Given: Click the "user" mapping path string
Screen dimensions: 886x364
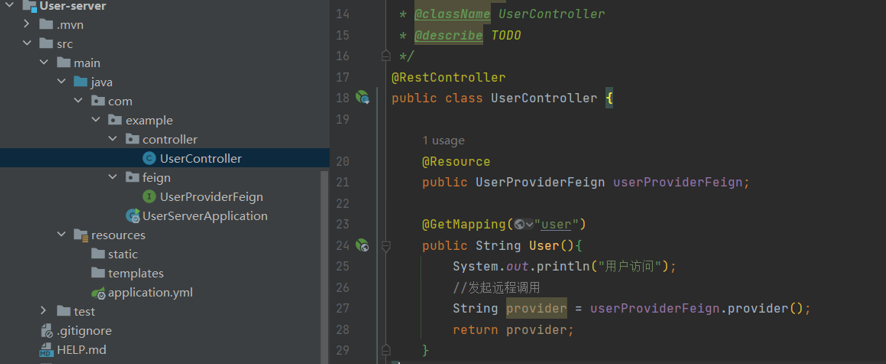Looking at the screenshot, I should click(x=556, y=224).
